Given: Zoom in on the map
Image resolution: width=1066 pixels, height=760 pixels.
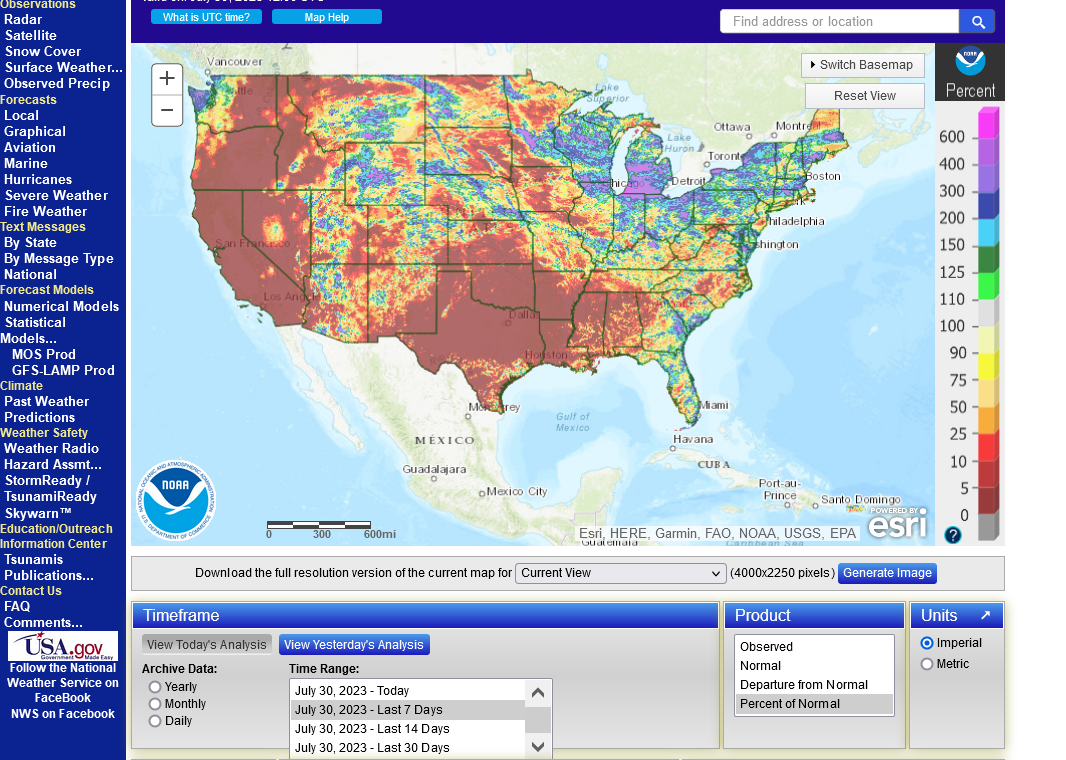Looking at the screenshot, I should coord(167,78).
